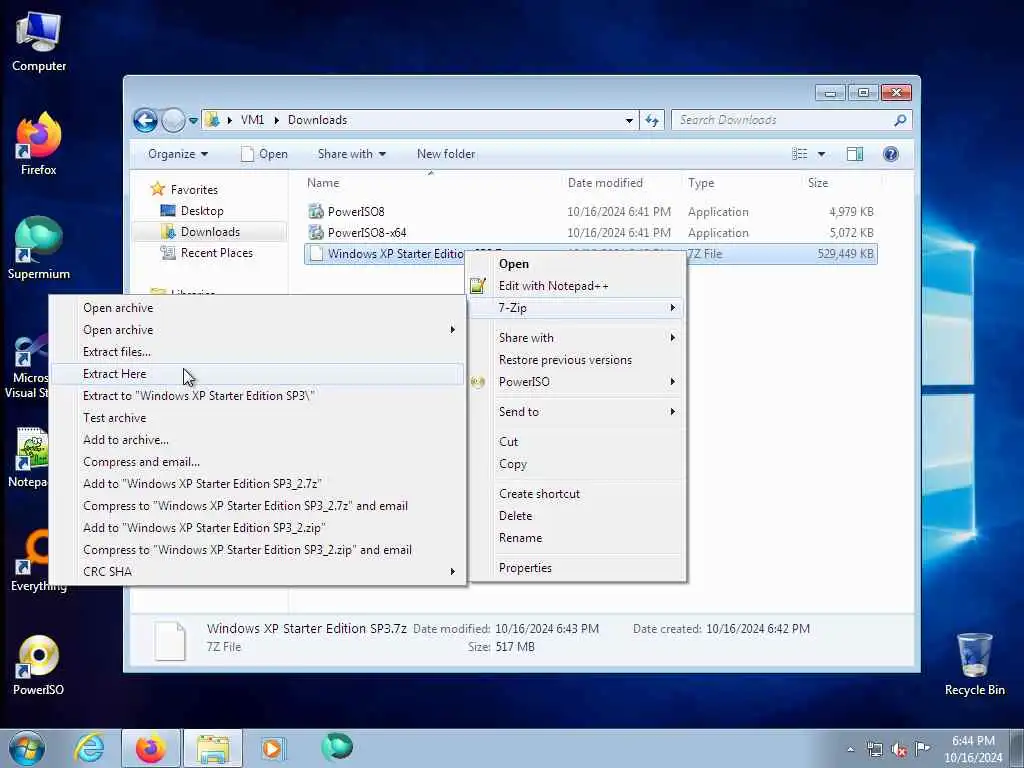This screenshot has height=768, width=1024.
Task: Select Rename in the context menu
Action: click(577, 538)
